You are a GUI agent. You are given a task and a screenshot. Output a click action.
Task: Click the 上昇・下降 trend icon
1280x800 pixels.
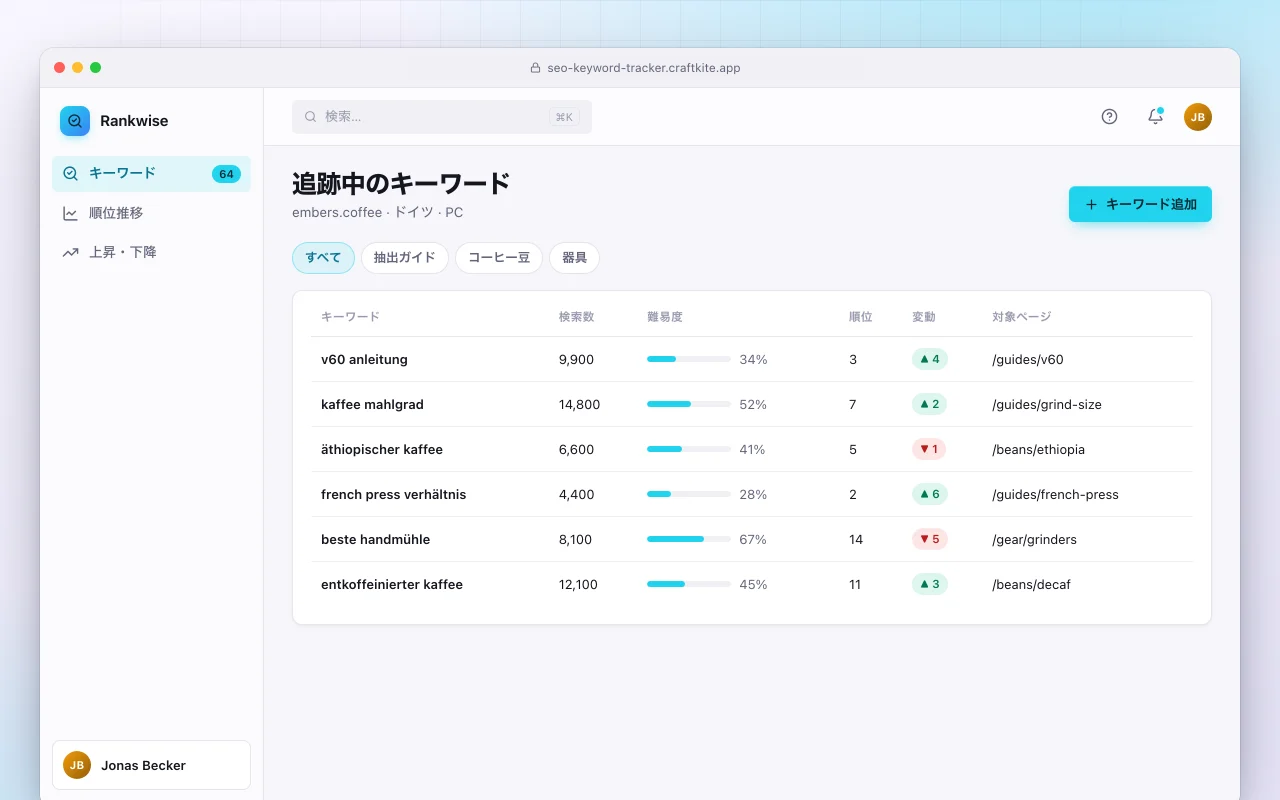[70, 252]
